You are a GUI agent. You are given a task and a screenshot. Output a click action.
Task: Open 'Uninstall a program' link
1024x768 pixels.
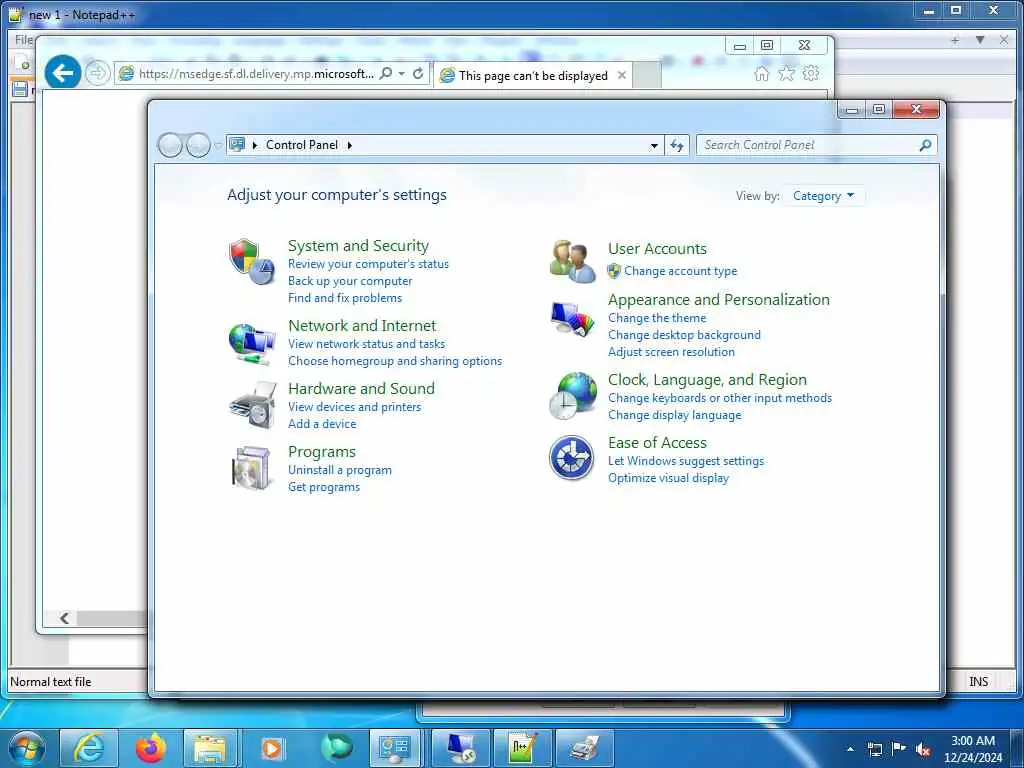tap(340, 470)
